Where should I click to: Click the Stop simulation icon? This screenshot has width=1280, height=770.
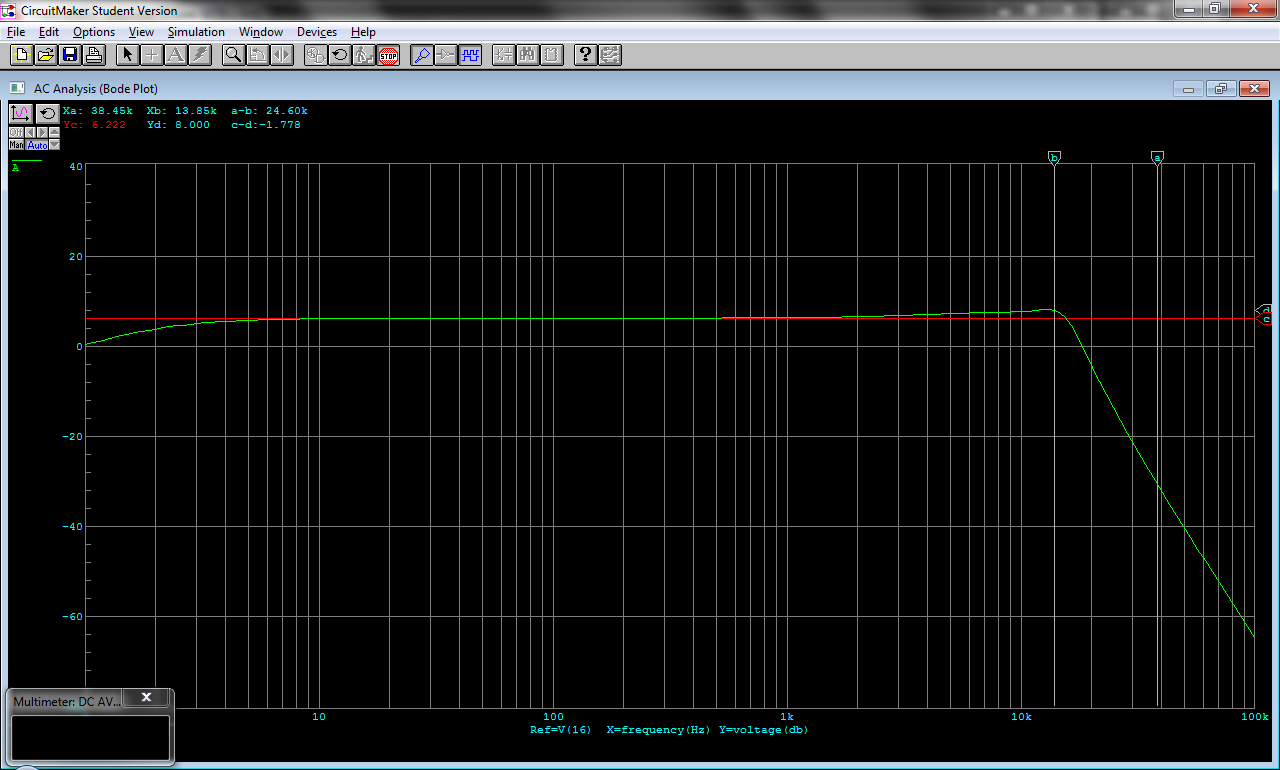pyautogui.click(x=389, y=55)
